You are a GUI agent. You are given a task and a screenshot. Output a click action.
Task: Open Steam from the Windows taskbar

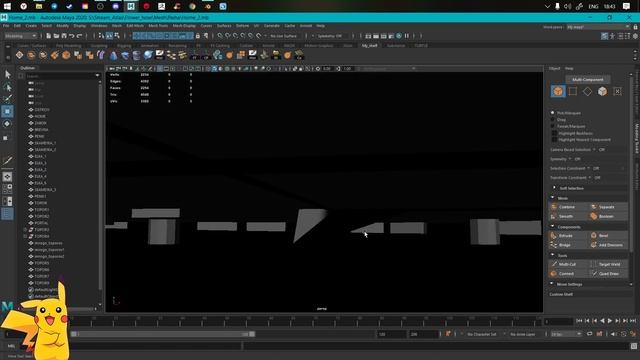pyautogui.click(x=69, y=6)
